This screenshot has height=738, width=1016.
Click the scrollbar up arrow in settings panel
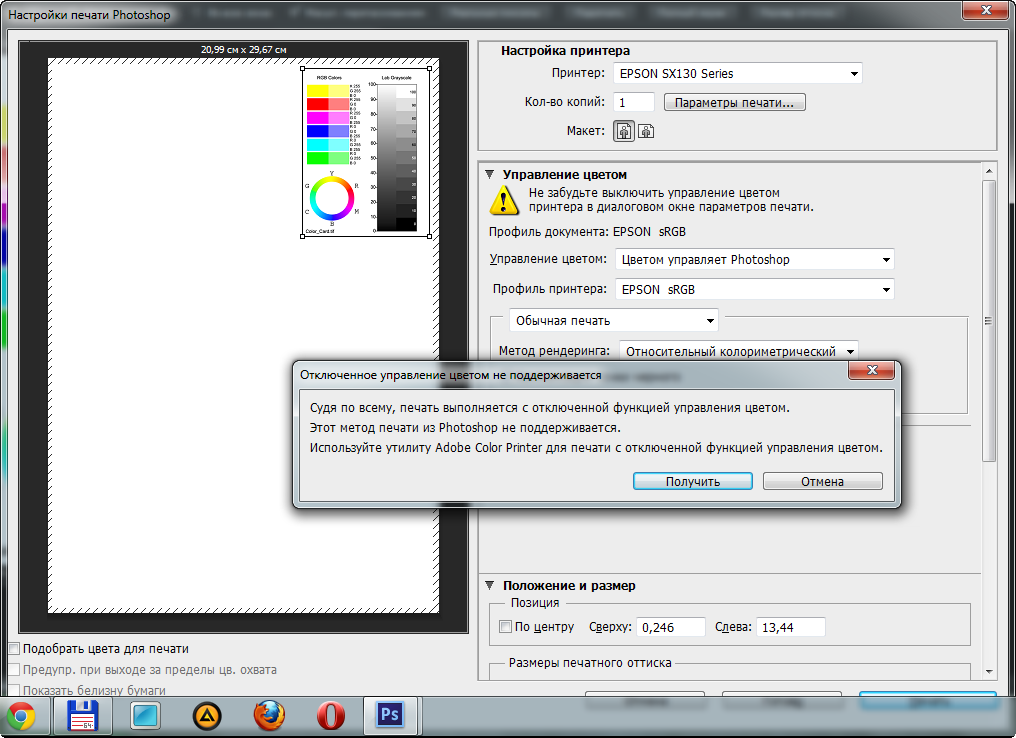[989, 171]
